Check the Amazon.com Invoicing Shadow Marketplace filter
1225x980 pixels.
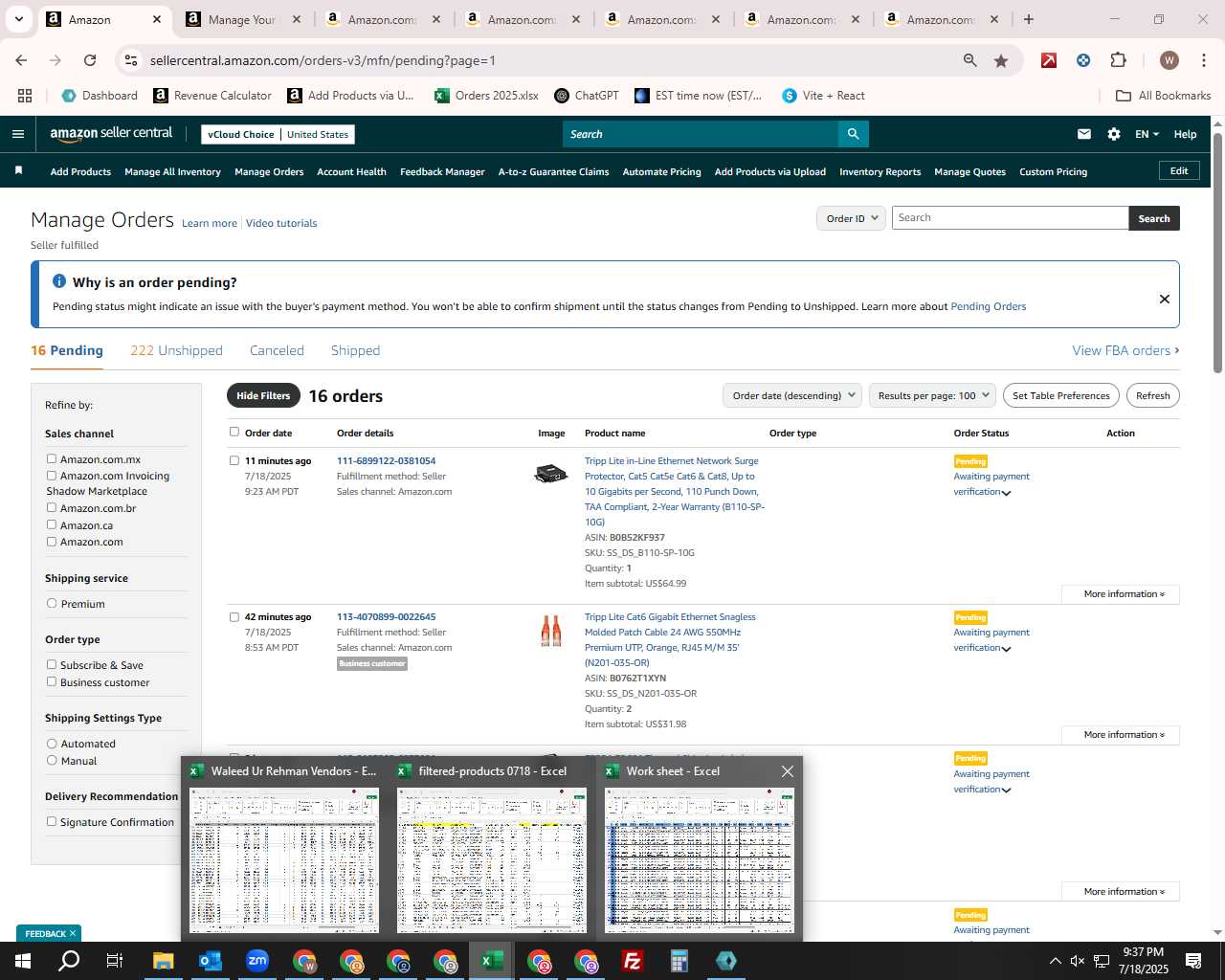point(52,476)
